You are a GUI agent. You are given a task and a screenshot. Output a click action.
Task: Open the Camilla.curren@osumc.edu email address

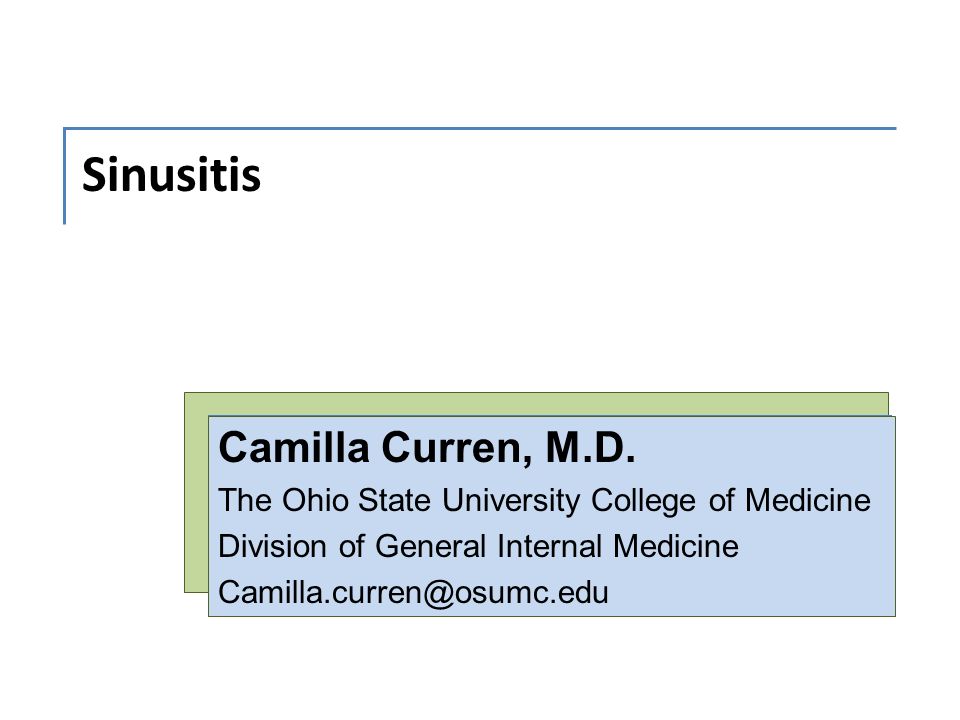pyautogui.click(x=413, y=593)
